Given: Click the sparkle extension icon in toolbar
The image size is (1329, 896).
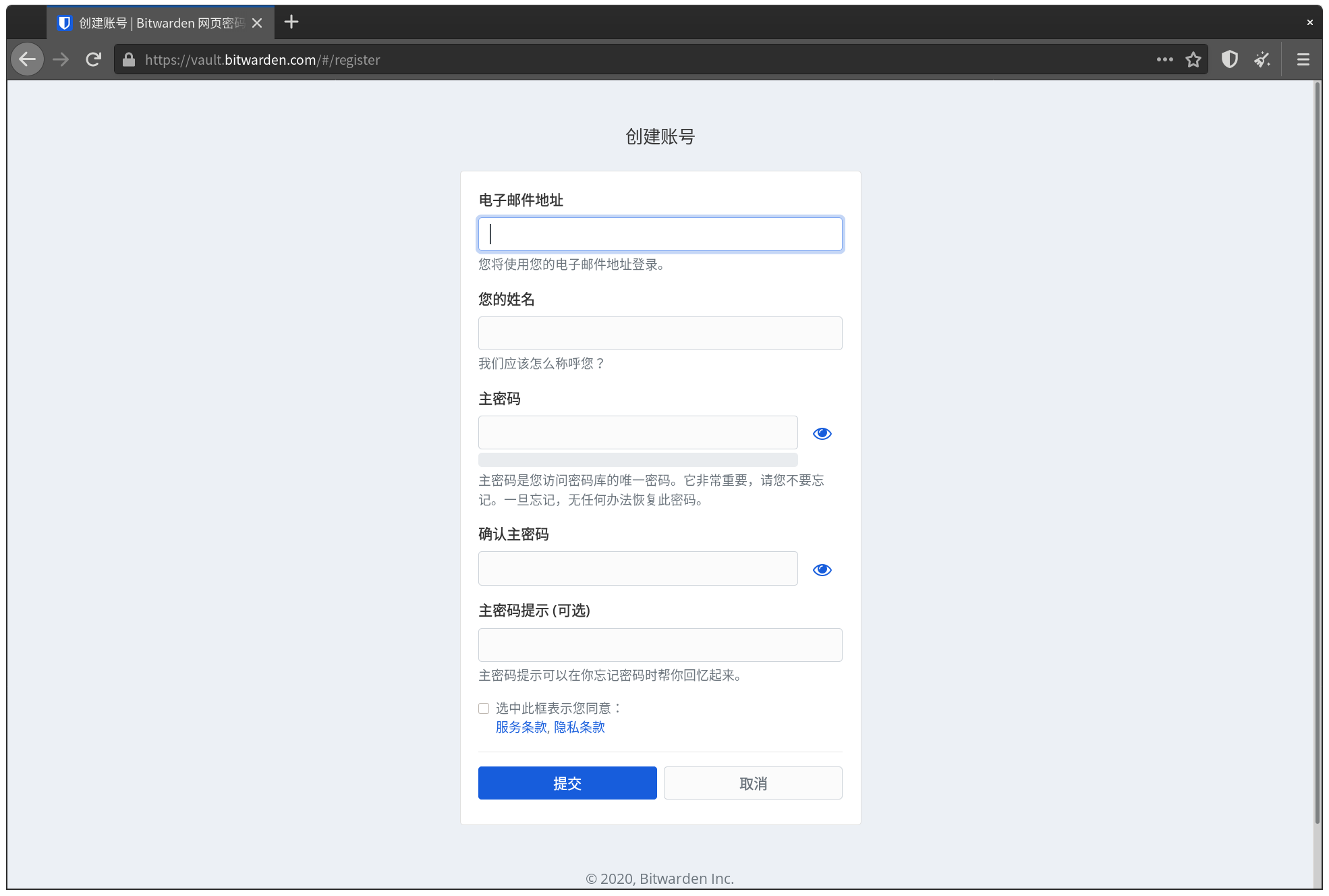Looking at the screenshot, I should (x=1262, y=59).
